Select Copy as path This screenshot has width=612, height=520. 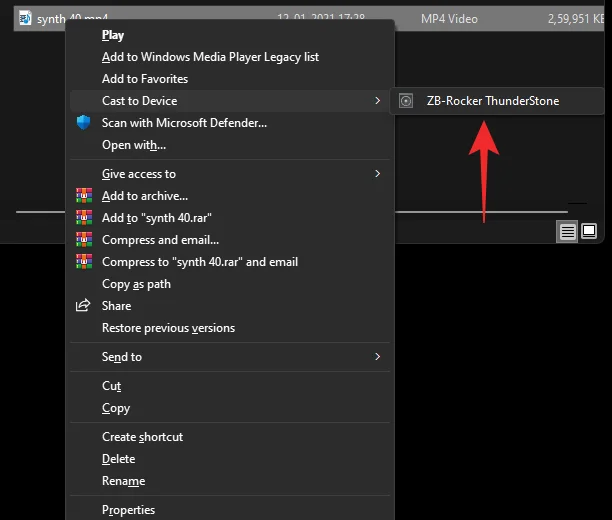point(230,284)
